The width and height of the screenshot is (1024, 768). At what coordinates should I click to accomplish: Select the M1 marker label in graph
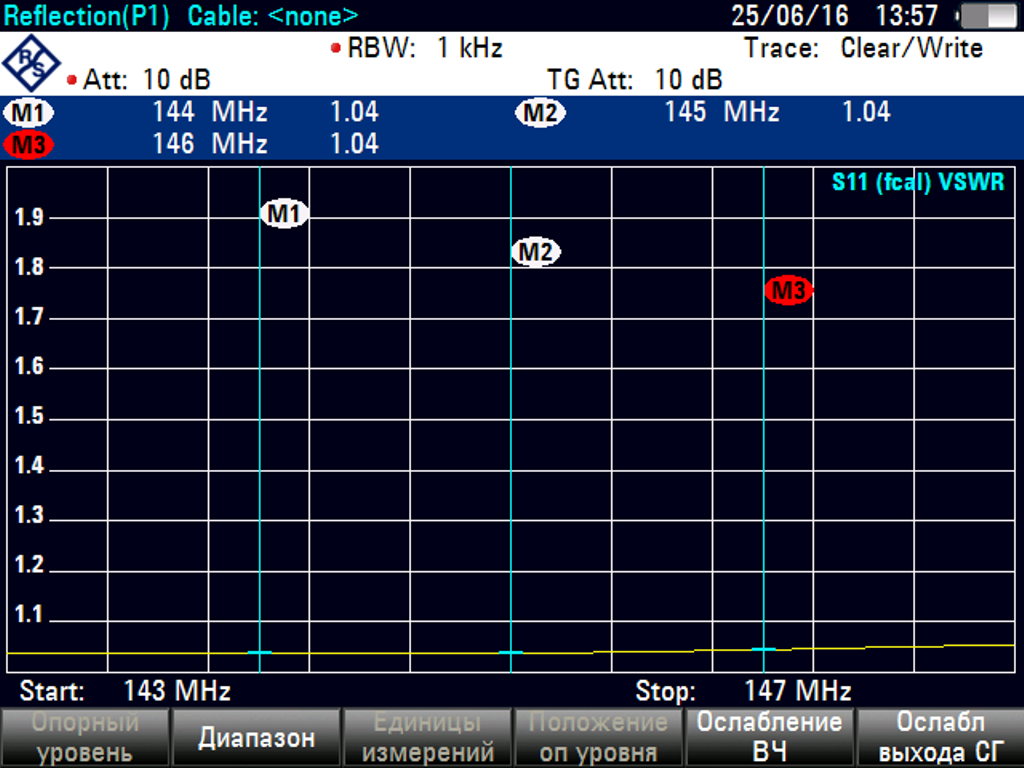285,213
